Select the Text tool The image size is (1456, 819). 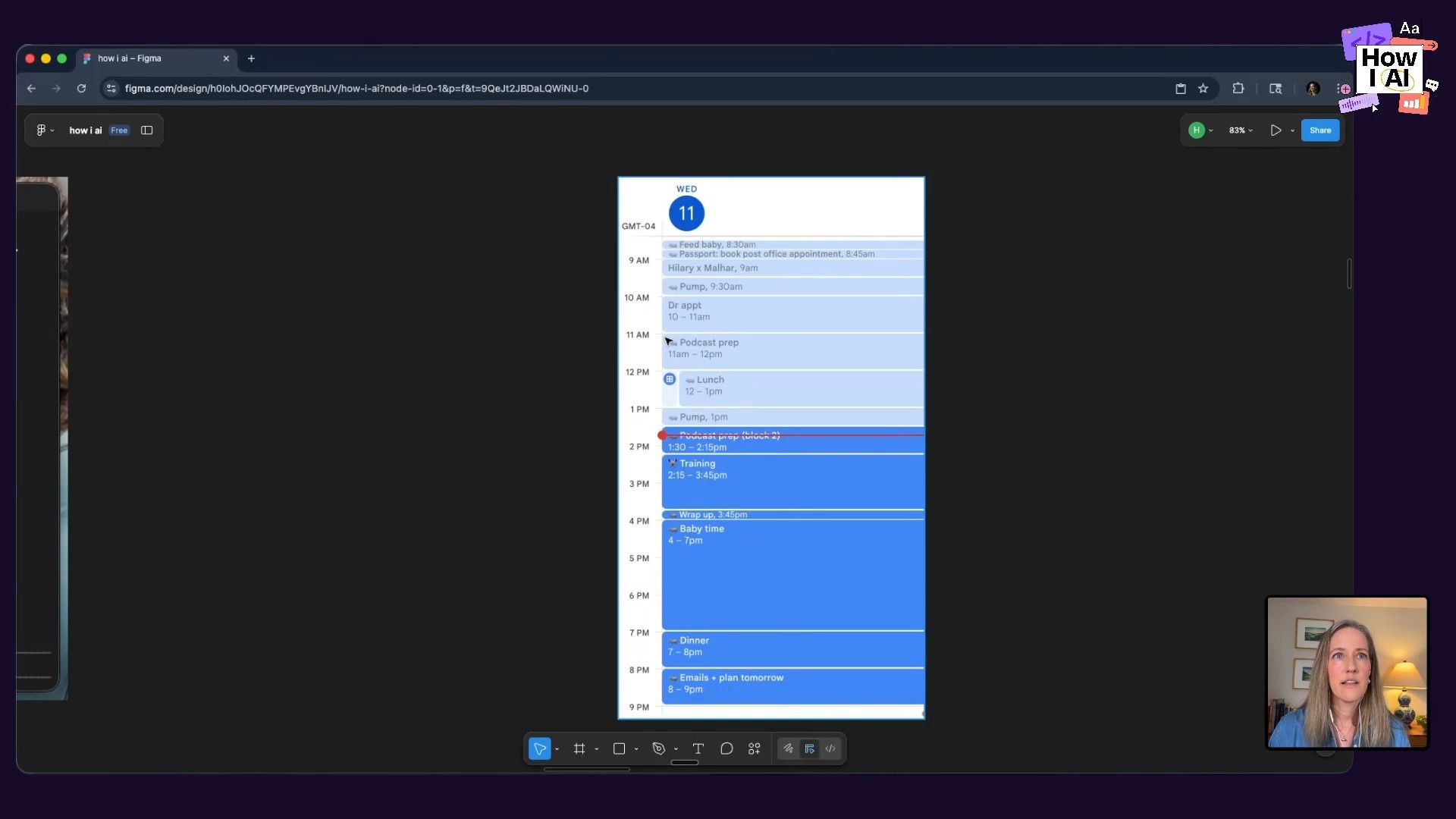click(x=698, y=748)
